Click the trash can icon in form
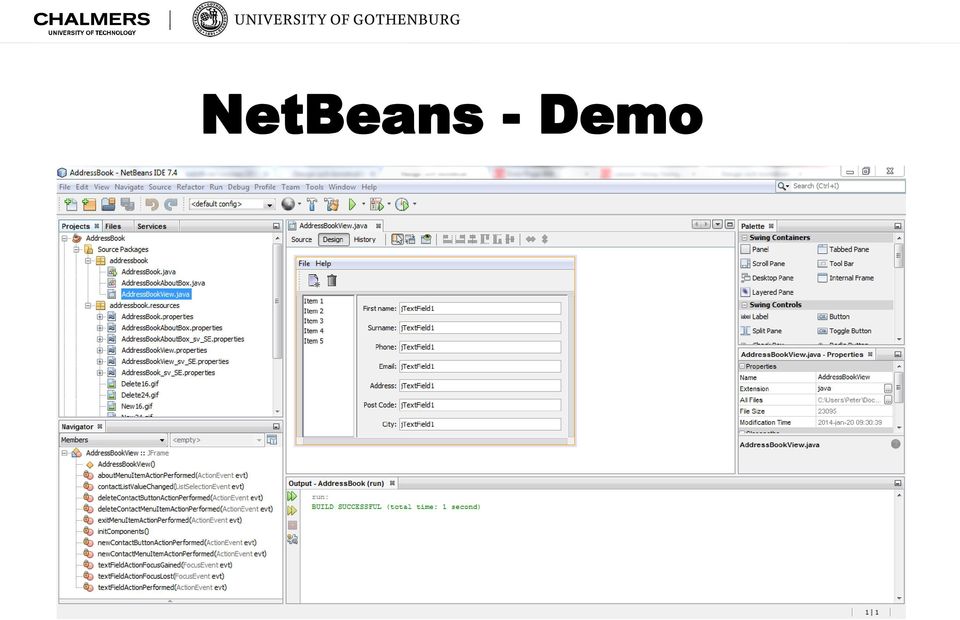This screenshot has height=620, width=960. coord(332,281)
